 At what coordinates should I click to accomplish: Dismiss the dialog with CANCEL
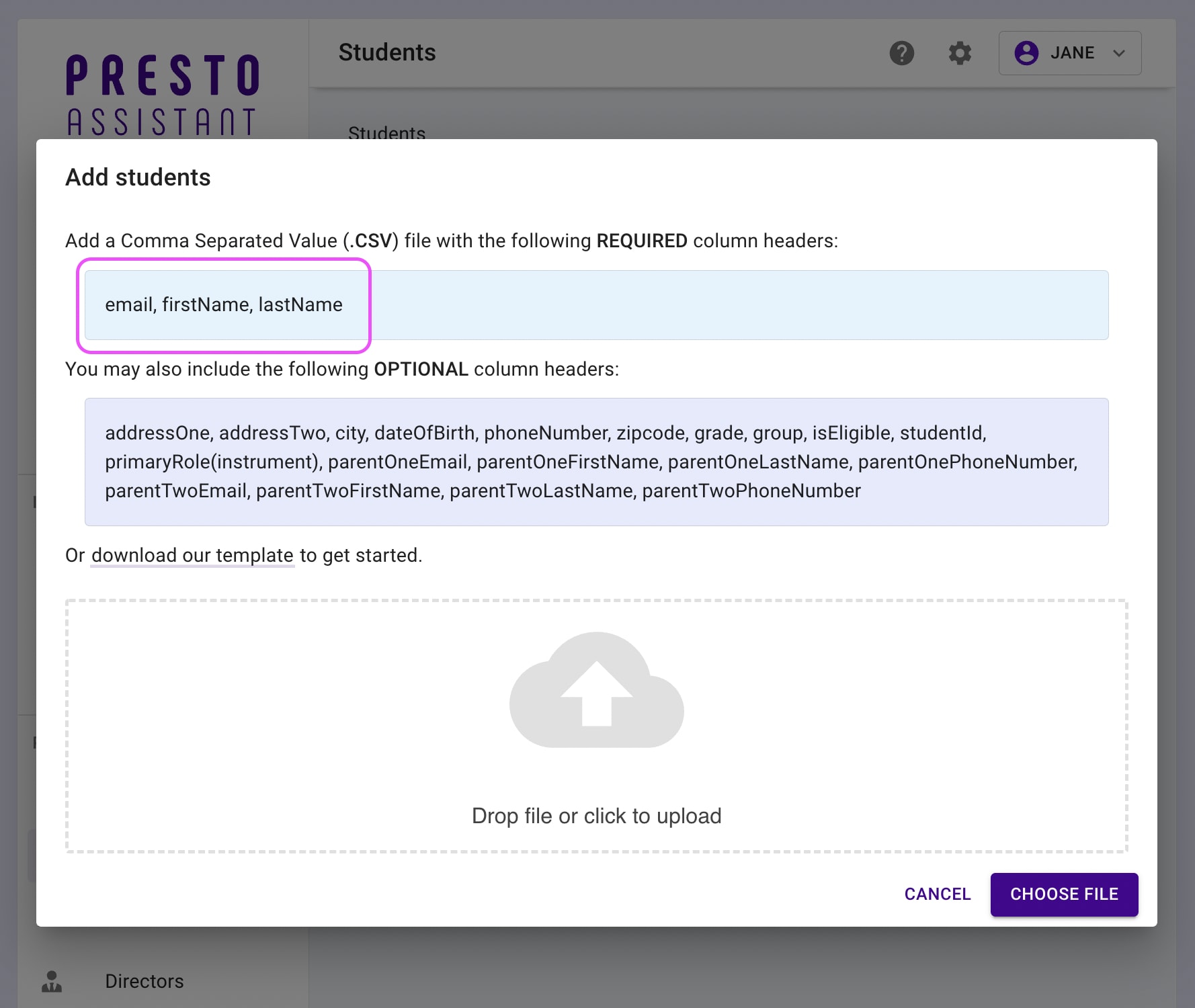(938, 894)
